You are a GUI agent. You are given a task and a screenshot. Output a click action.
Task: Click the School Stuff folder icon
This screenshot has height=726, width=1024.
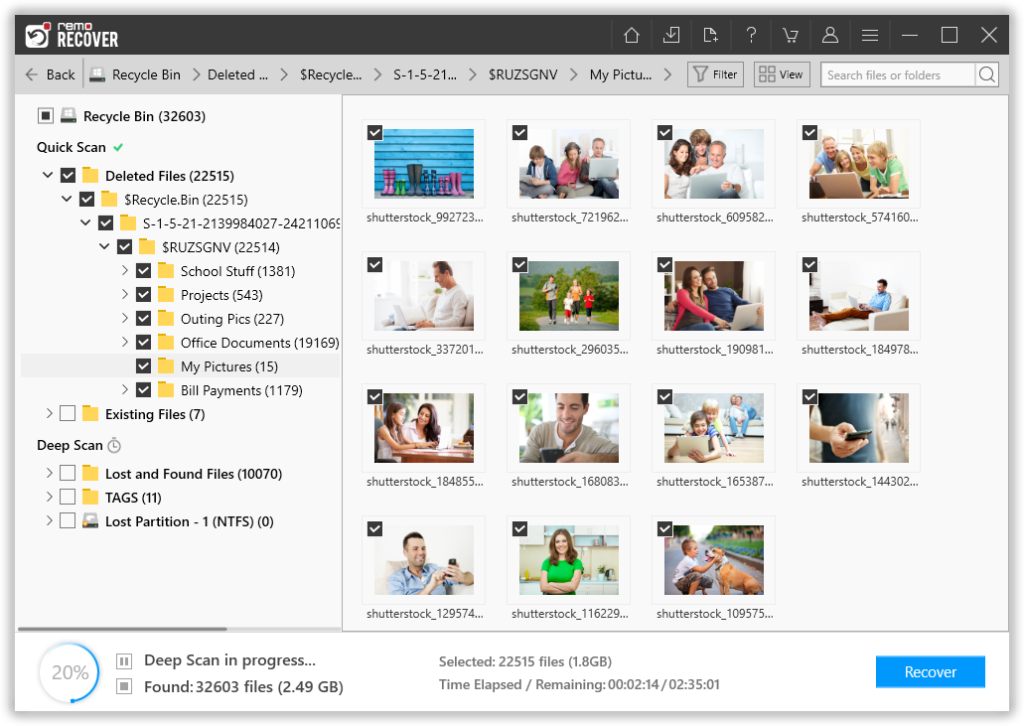tap(166, 271)
